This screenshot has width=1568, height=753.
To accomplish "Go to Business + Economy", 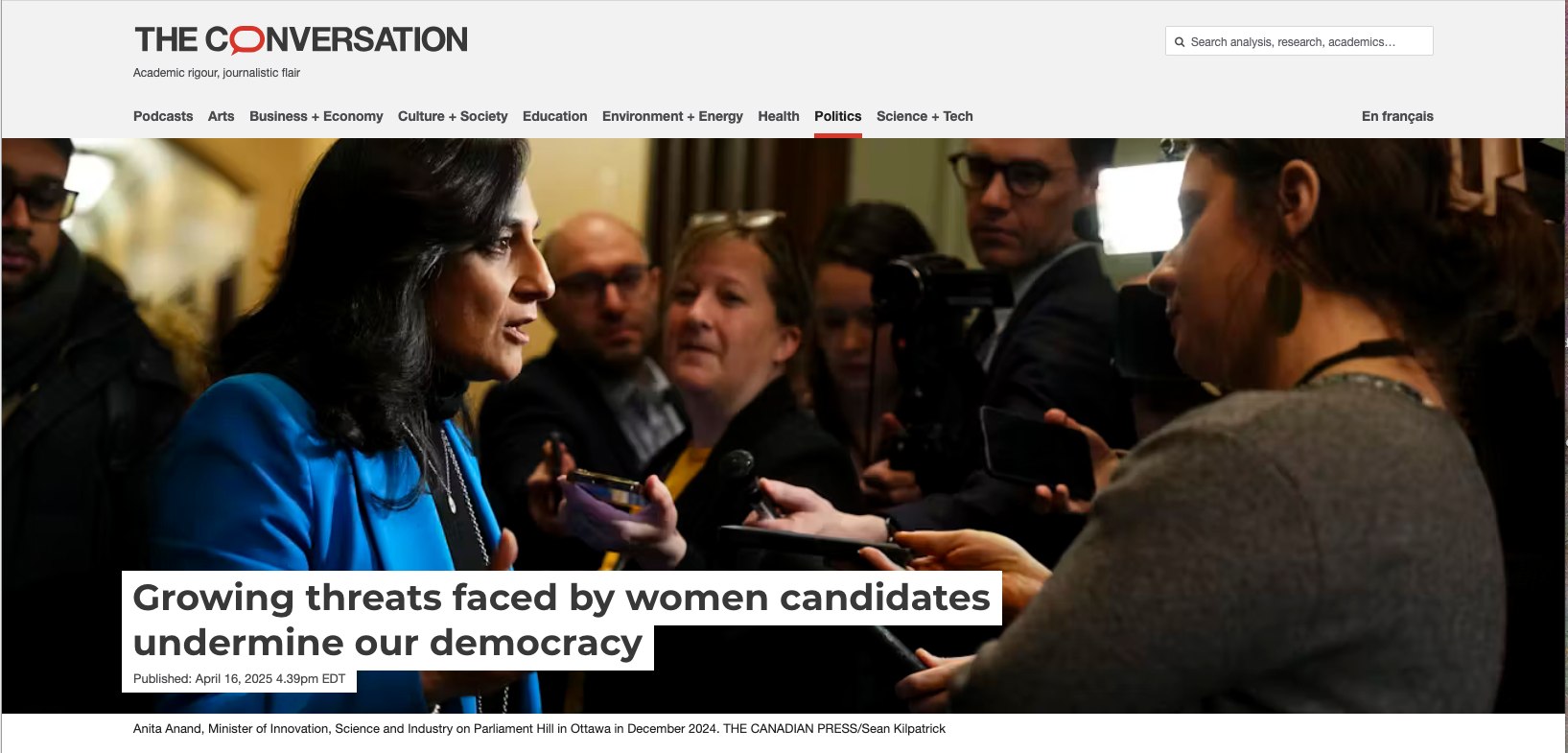I will point(316,116).
